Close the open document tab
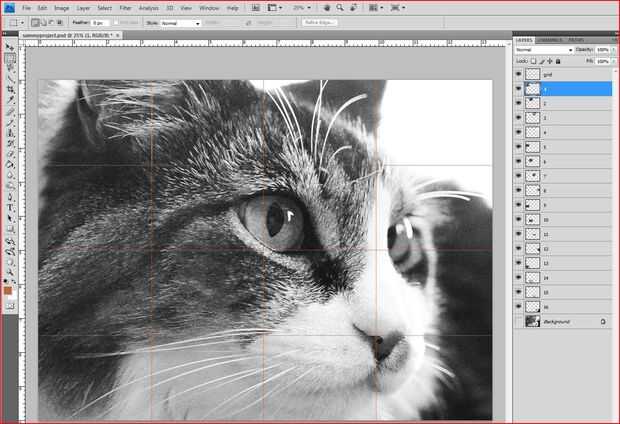 [117, 36]
